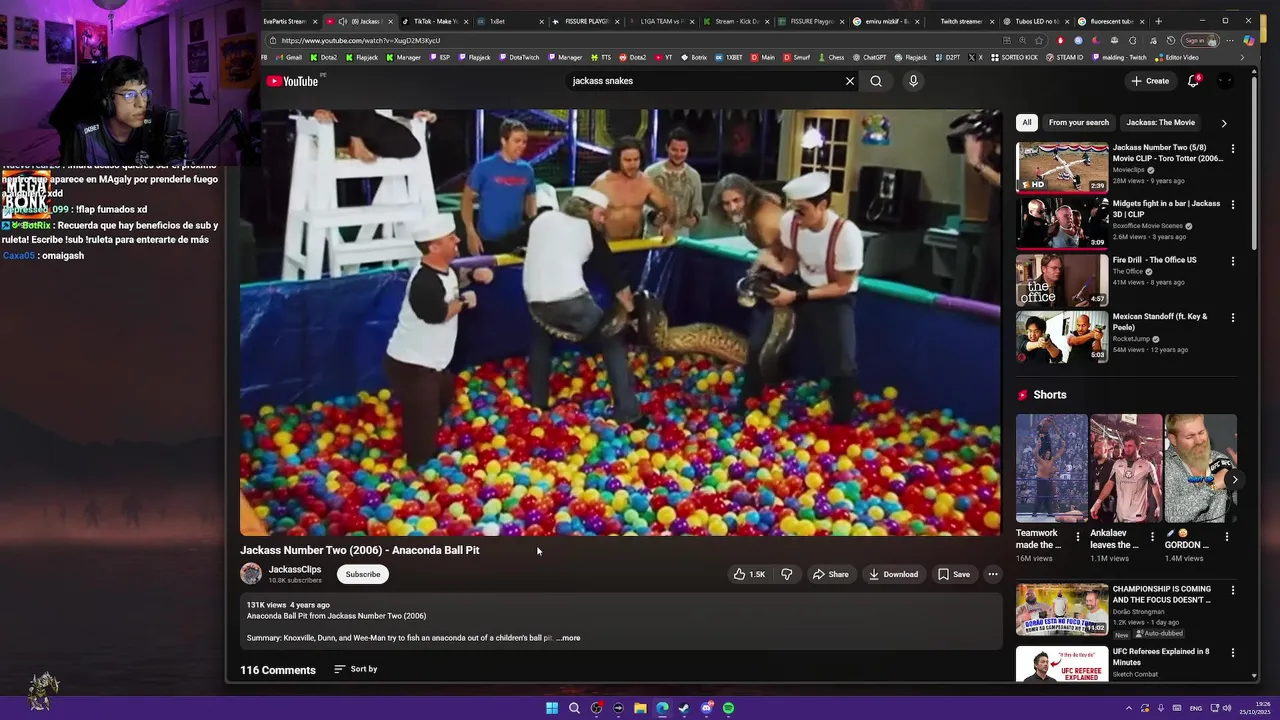Save the video to a playlist
This screenshot has width=1280, height=720.
(x=954, y=574)
